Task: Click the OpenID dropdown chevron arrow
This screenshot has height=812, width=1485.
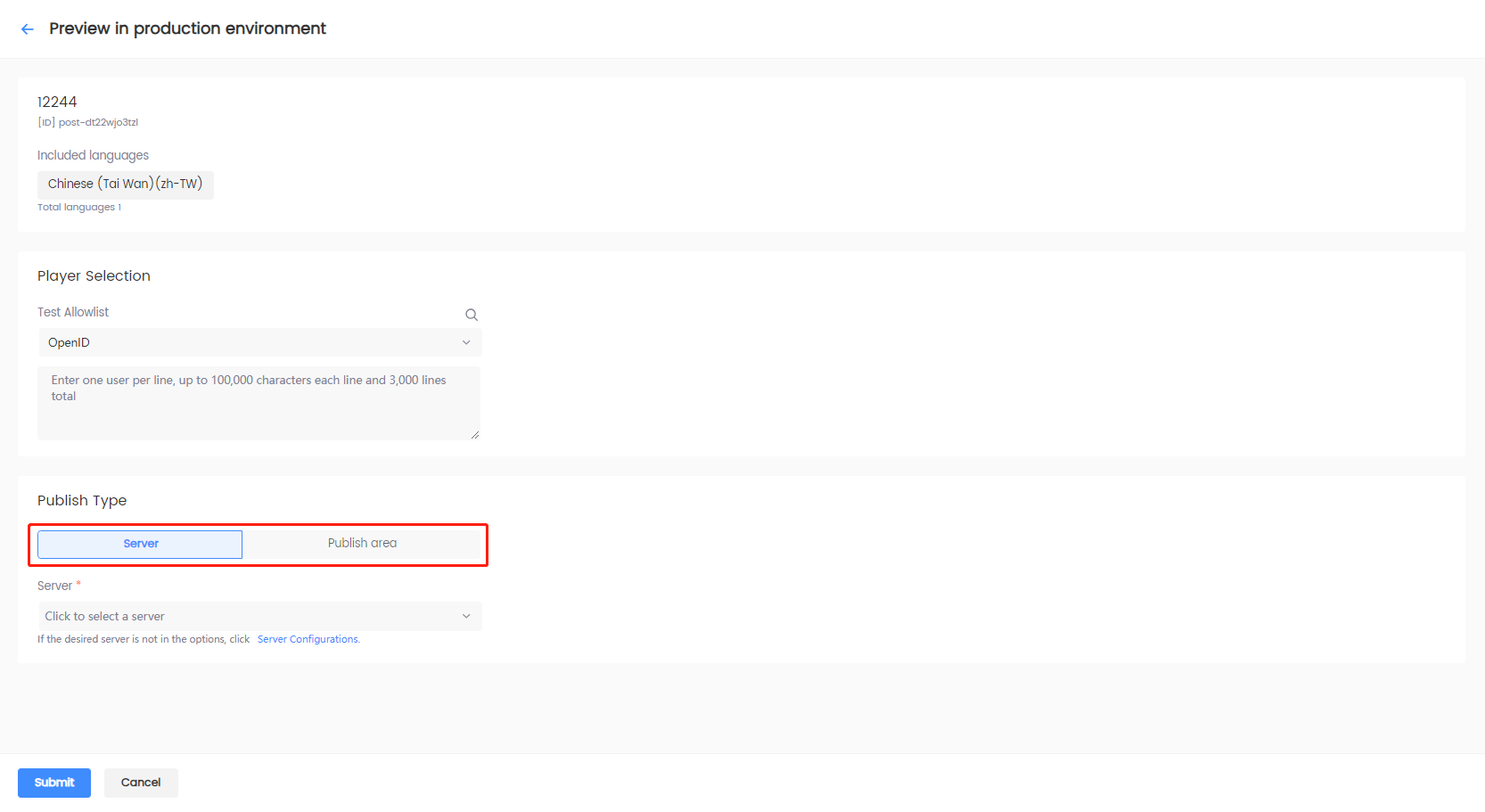Action: click(x=465, y=343)
